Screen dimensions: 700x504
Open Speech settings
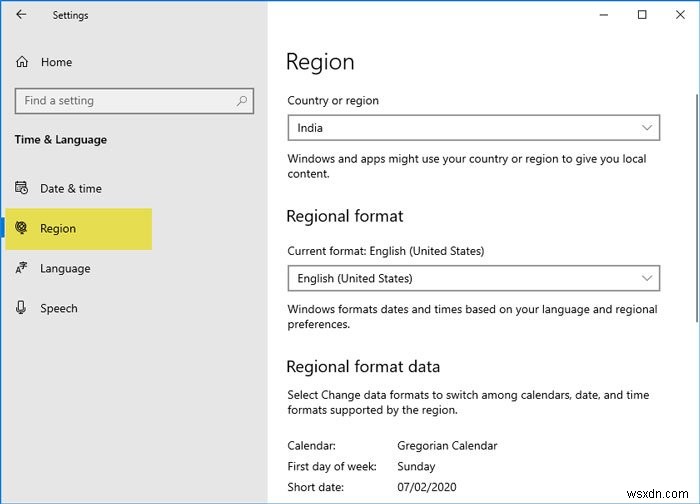(x=59, y=308)
